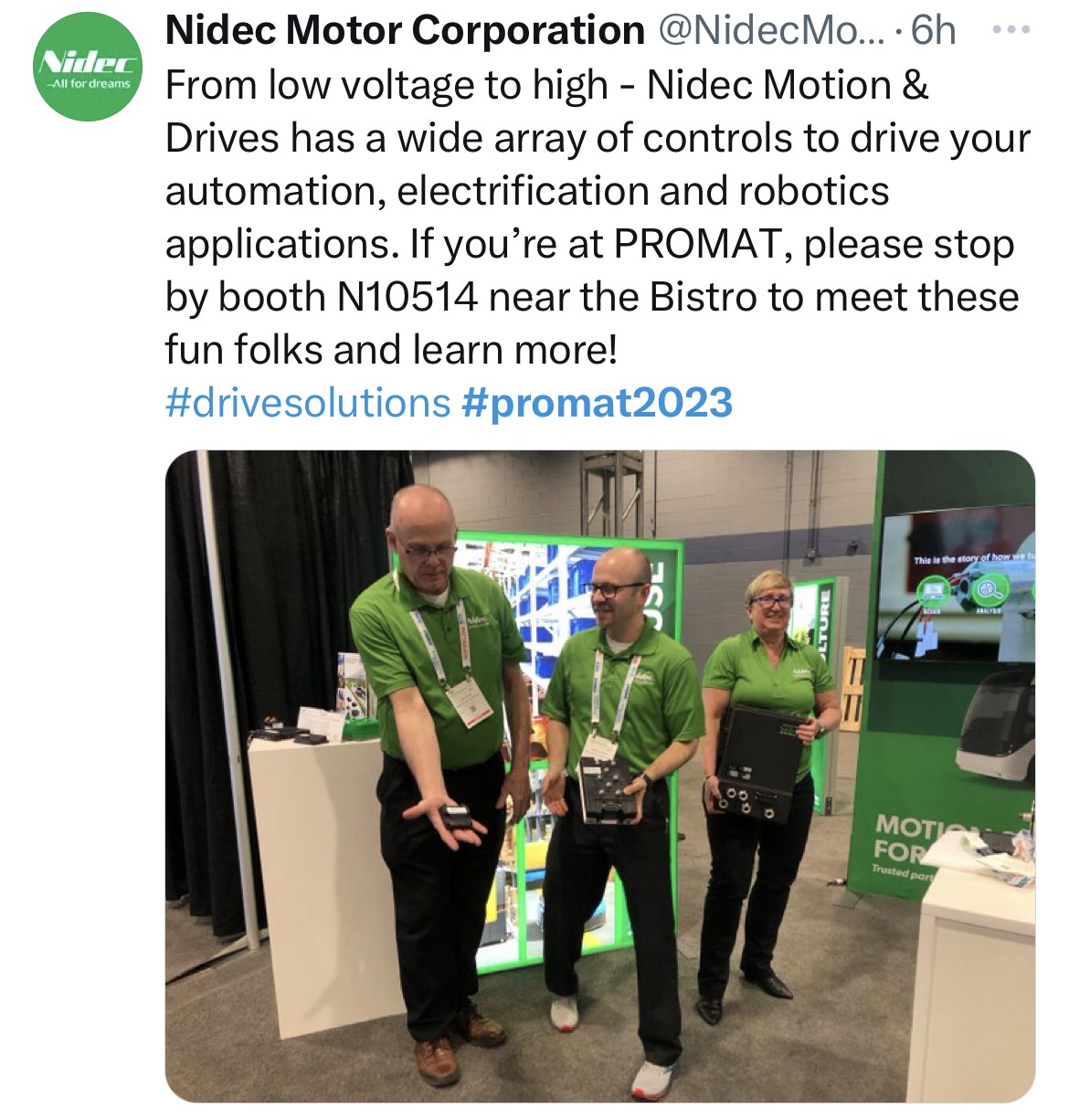This screenshot has width=1069, height=1120.
Task: Open the #drivesolutions hashtag
Action: coord(308,403)
